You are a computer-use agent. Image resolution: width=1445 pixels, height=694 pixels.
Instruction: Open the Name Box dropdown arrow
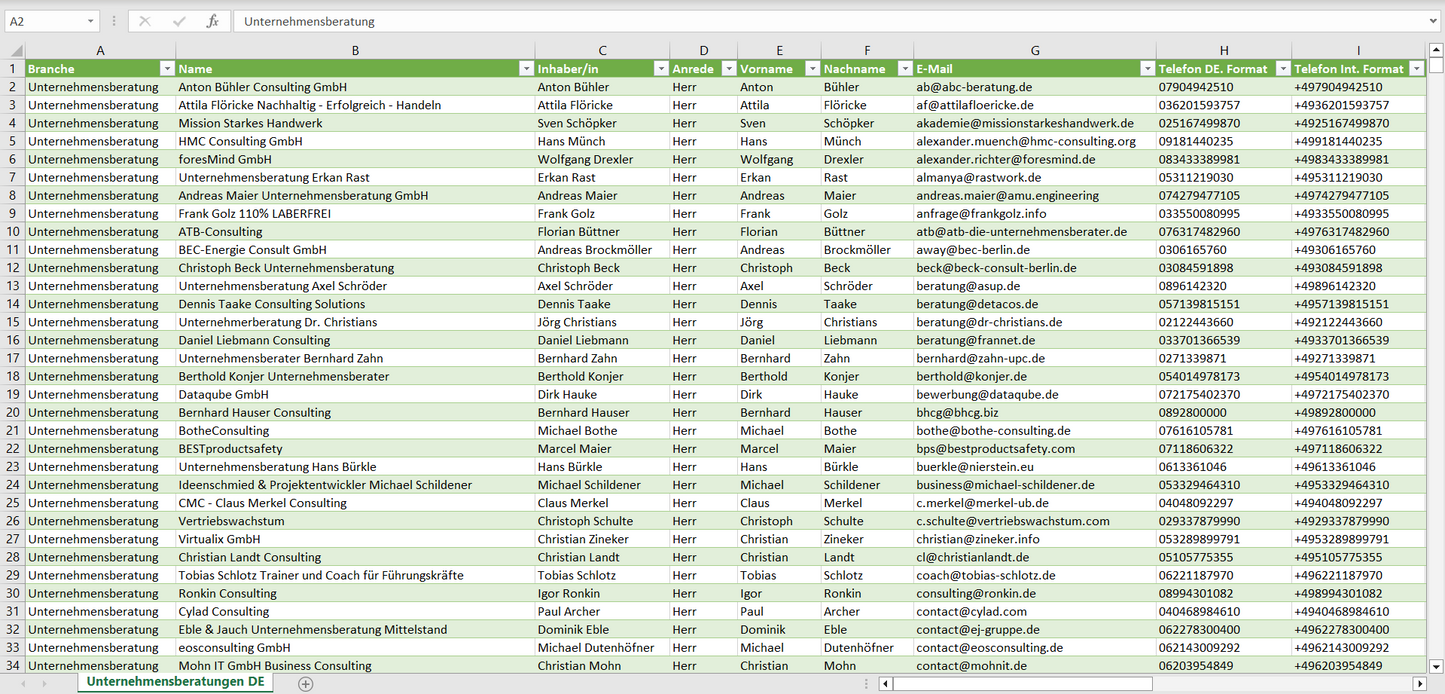pos(90,21)
